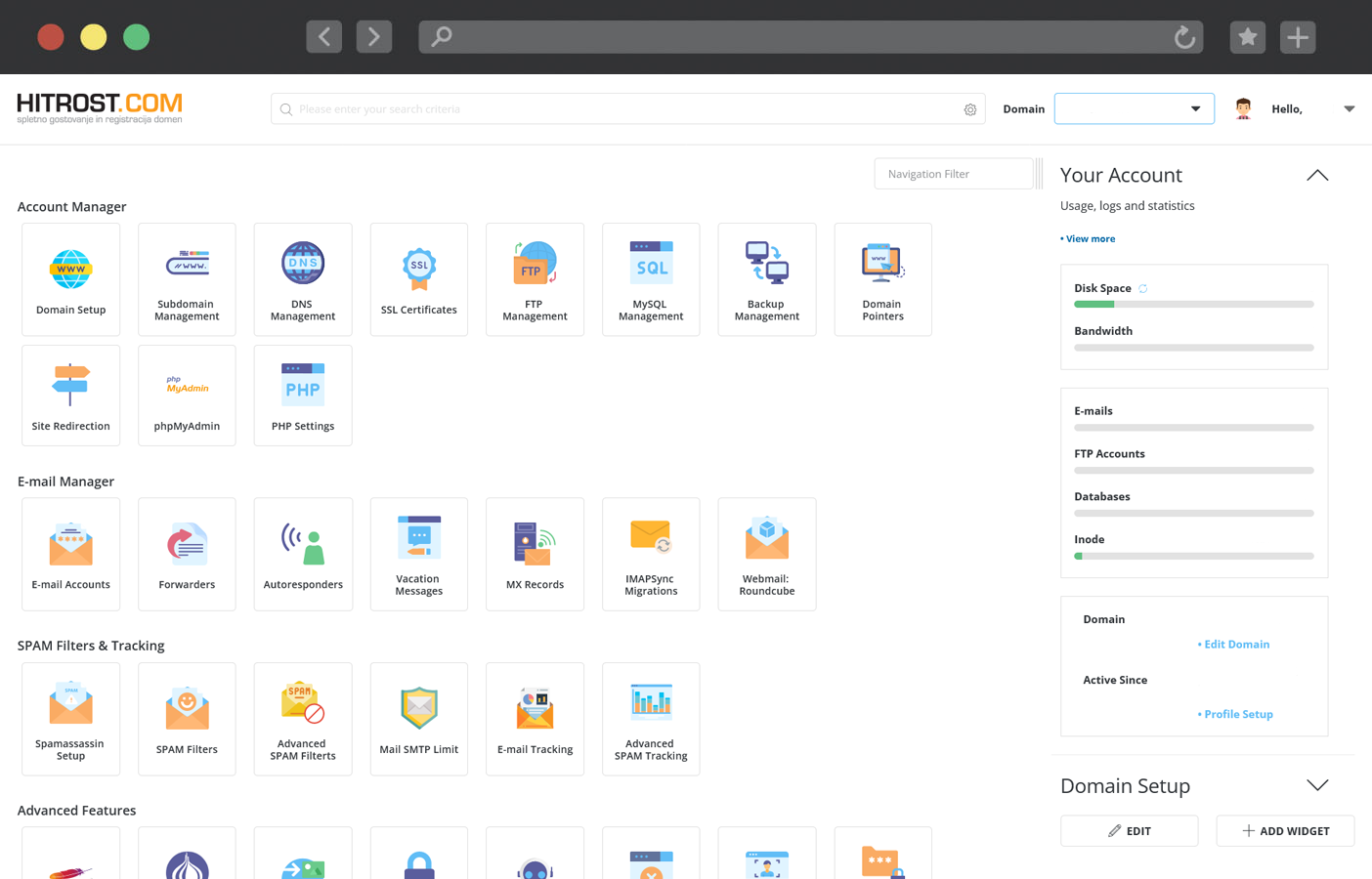Image resolution: width=1372 pixels, height=879 pixels.
Task: Click the Navigation Filter field
Action: [x=953, y=174]
